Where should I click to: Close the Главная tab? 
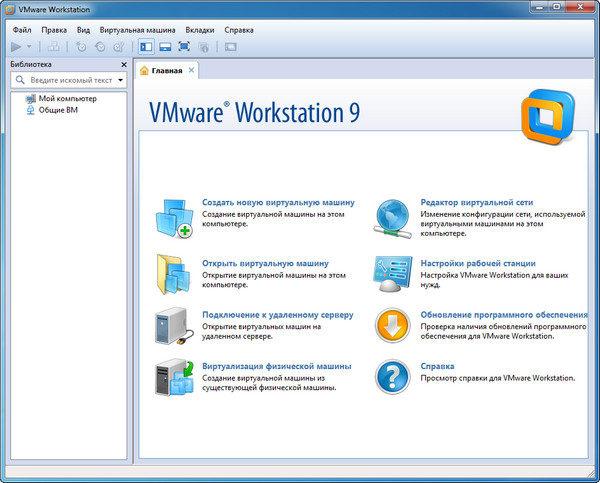pyautogui.click(x=191, y=70)
